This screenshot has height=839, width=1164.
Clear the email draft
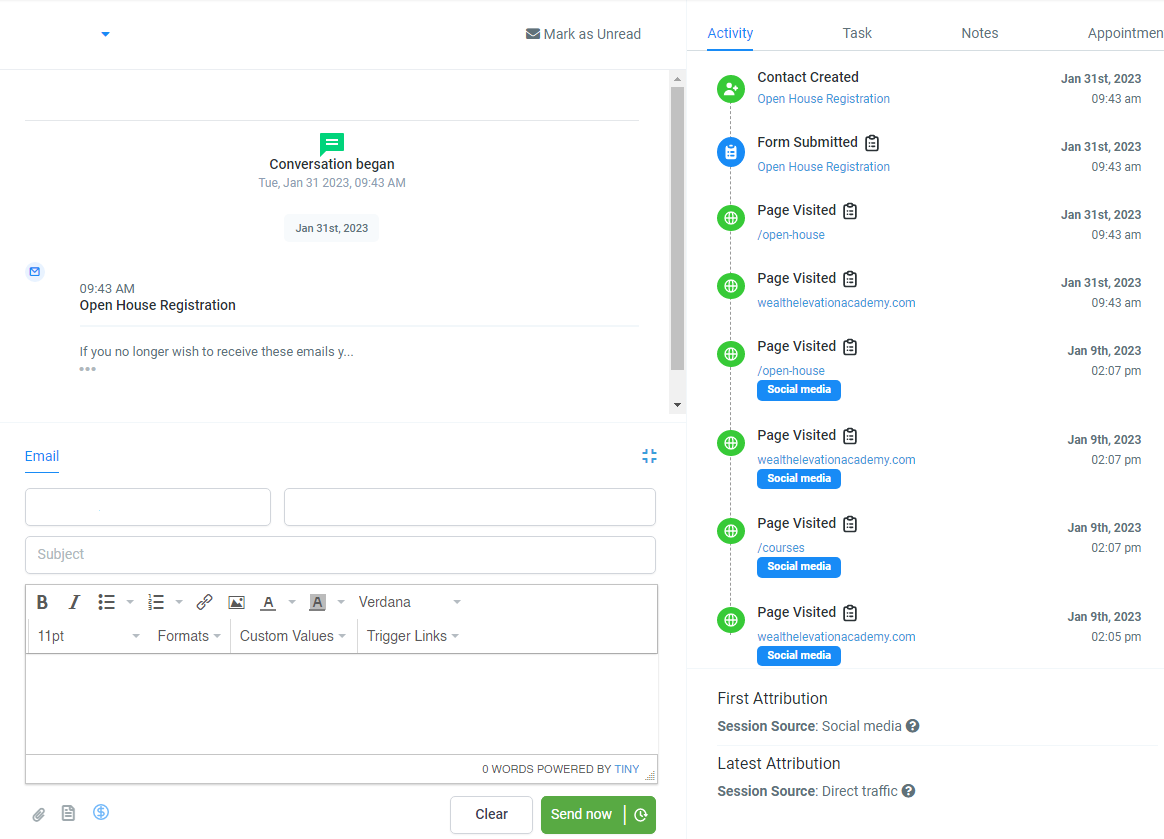click(491, 814)
